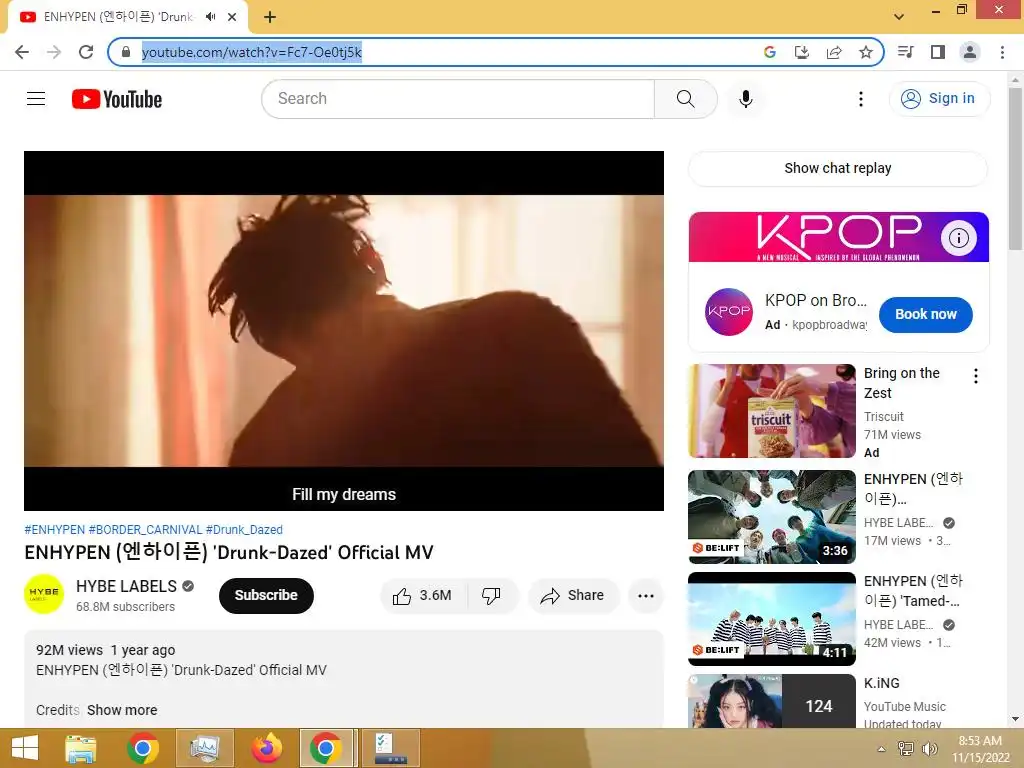The width and height of the screenshot is (1024, 768).
Task: Click the padlock site info icon
Action: click(x=126, y=52)
